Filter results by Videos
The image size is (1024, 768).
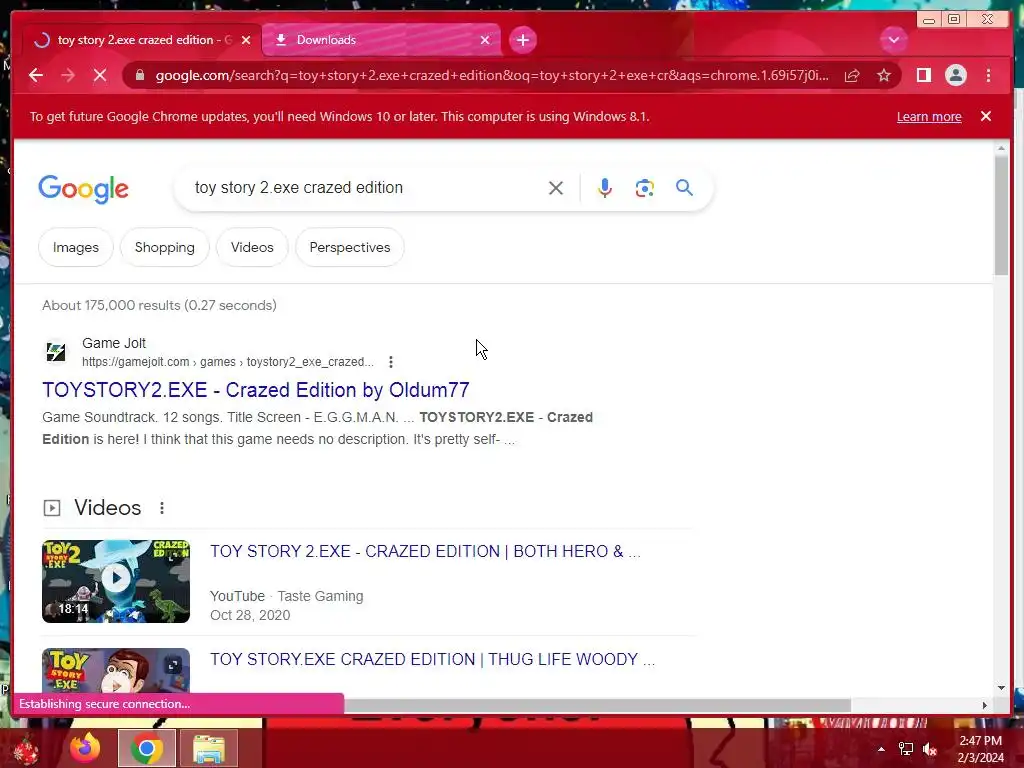[252, 248]
